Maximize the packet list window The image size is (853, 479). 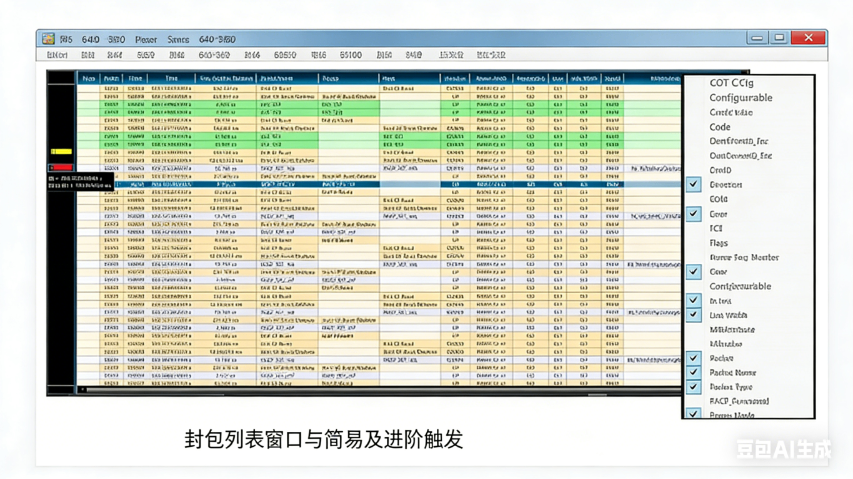pyautogui.click(x=780, y=38)
